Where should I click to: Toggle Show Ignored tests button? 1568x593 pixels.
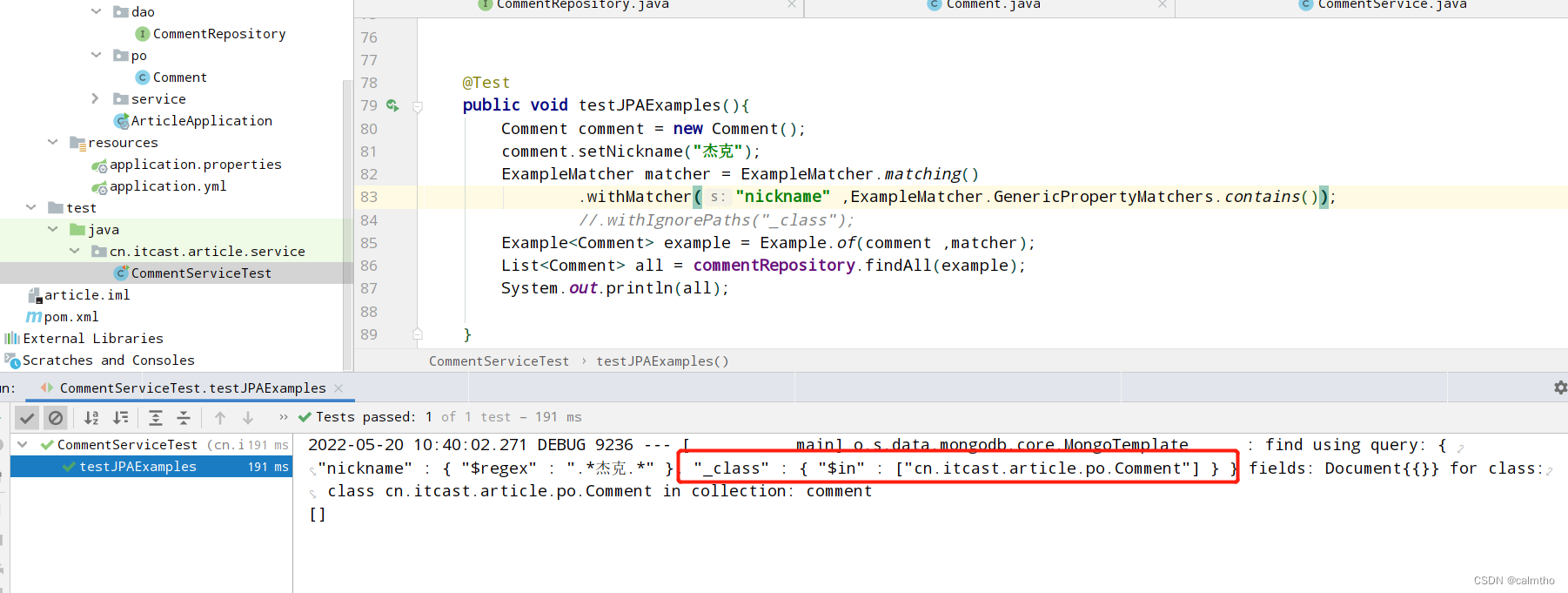click(x=56, y=418)
